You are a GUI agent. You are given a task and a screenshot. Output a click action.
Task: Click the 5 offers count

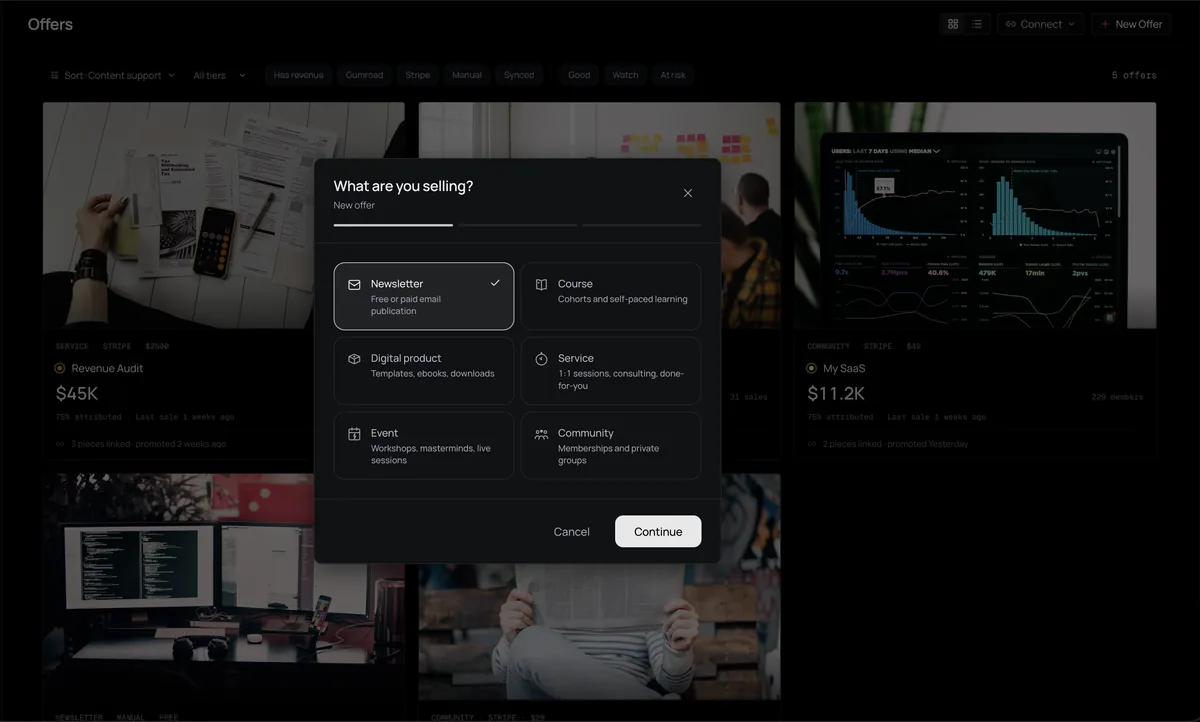coord(1134,75)
